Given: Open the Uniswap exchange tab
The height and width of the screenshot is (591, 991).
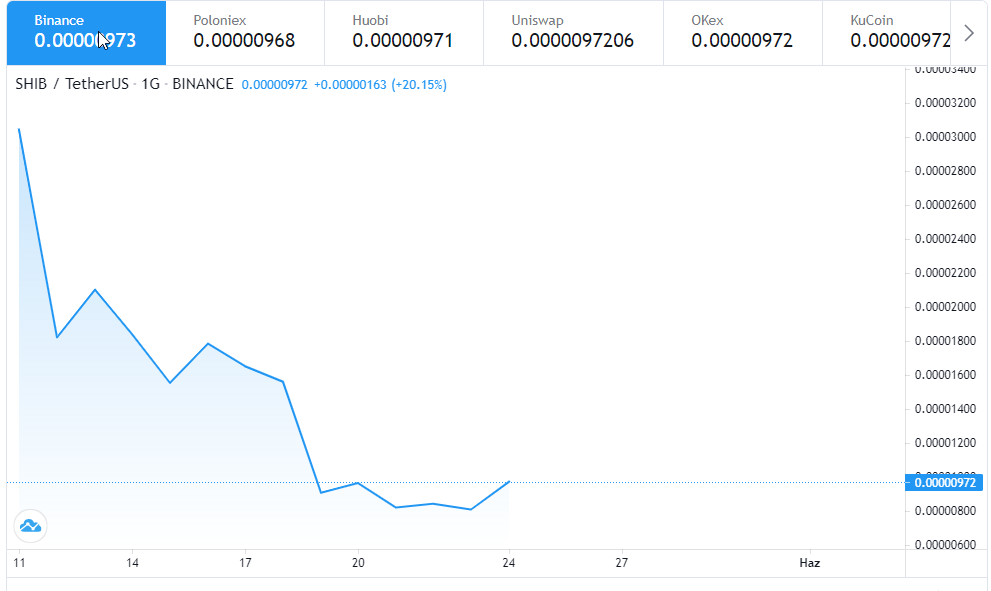Looking at the screenshot, I should click(573, 33).
